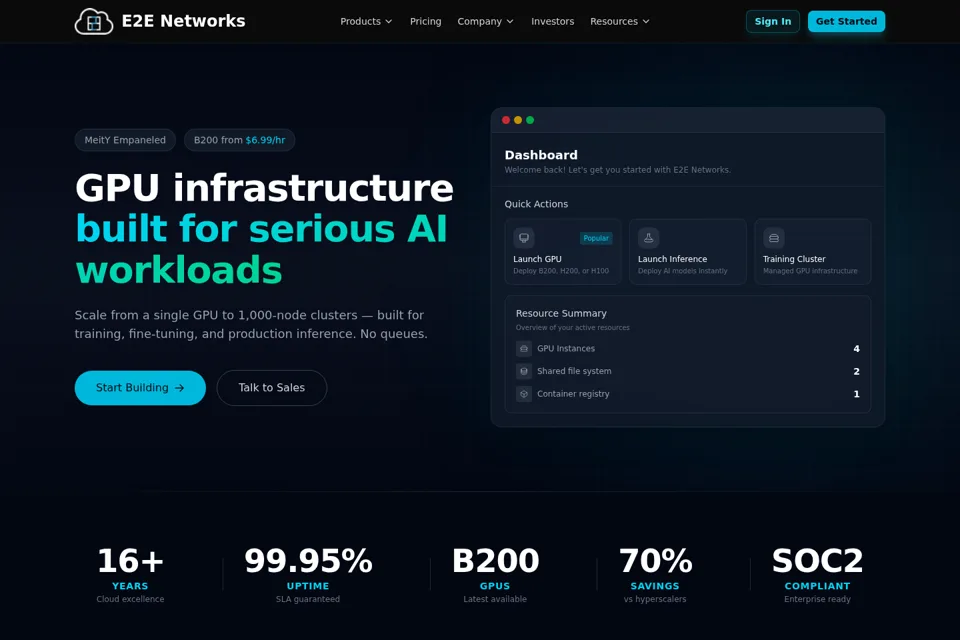
Task: Click the B200 from $6.99/hr badge
Action: point(239,140)
